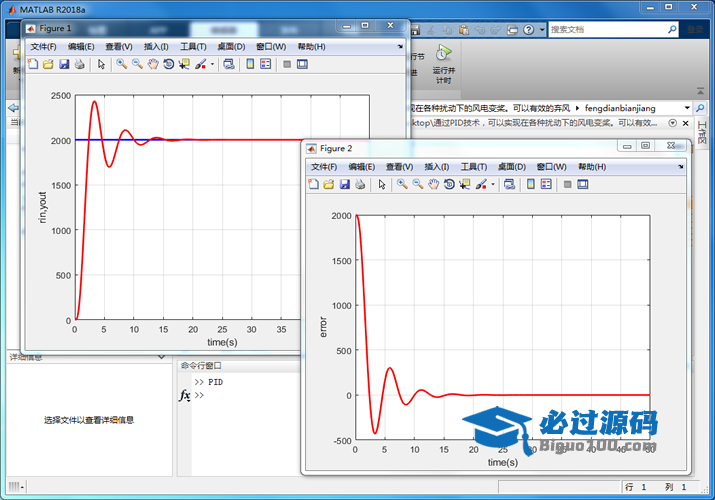Click 运行并计时 button in MATLAB ribbon

[x=443, y=64]
